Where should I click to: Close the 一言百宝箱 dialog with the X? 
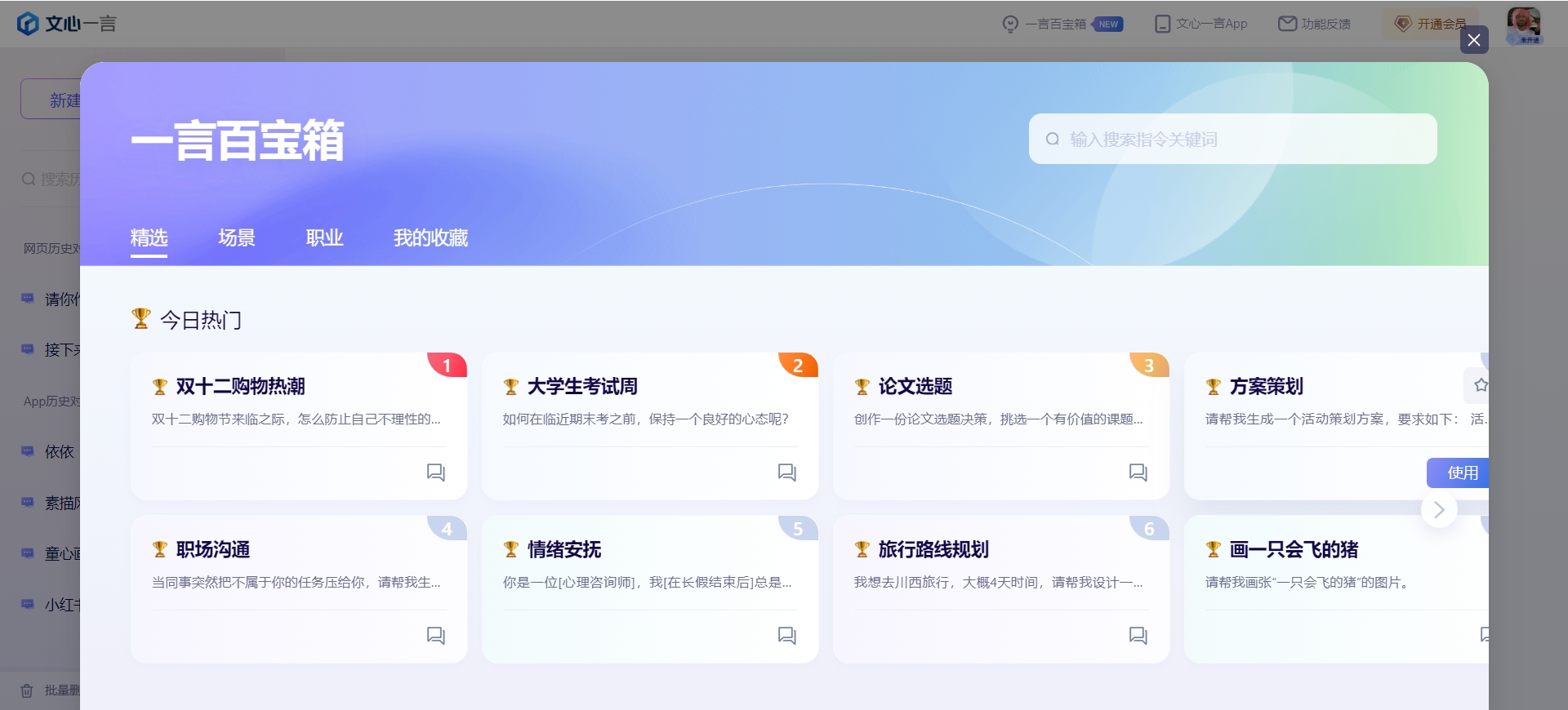tap(1474, 40)
